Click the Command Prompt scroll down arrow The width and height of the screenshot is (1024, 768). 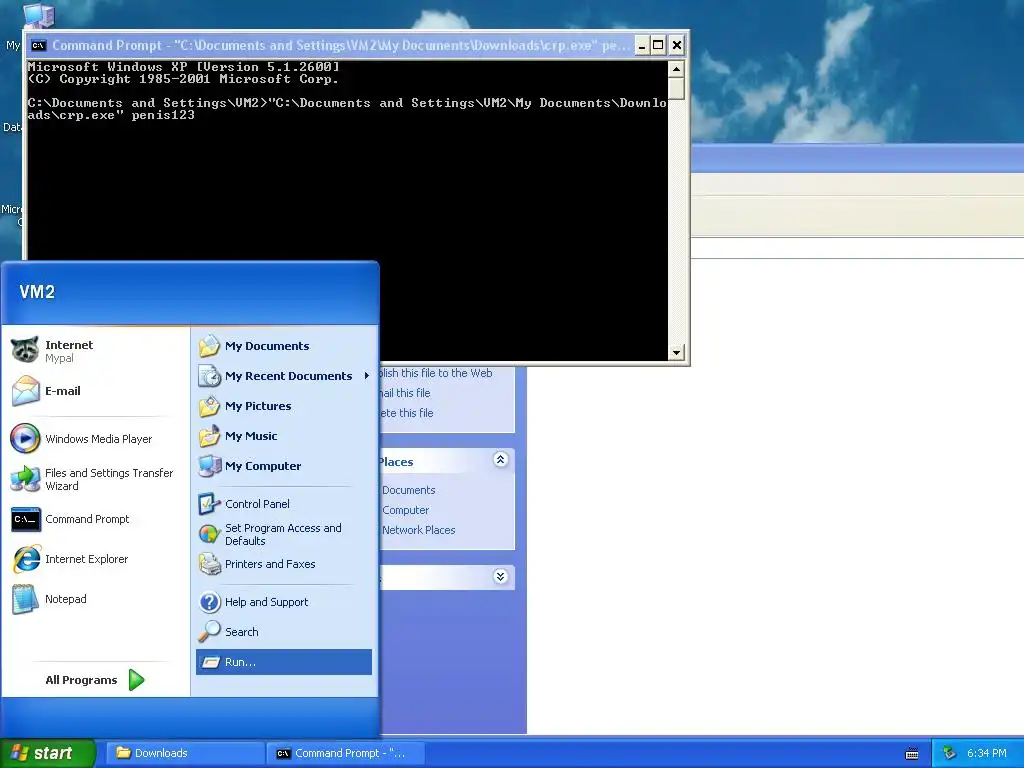[x=676, y=353]
